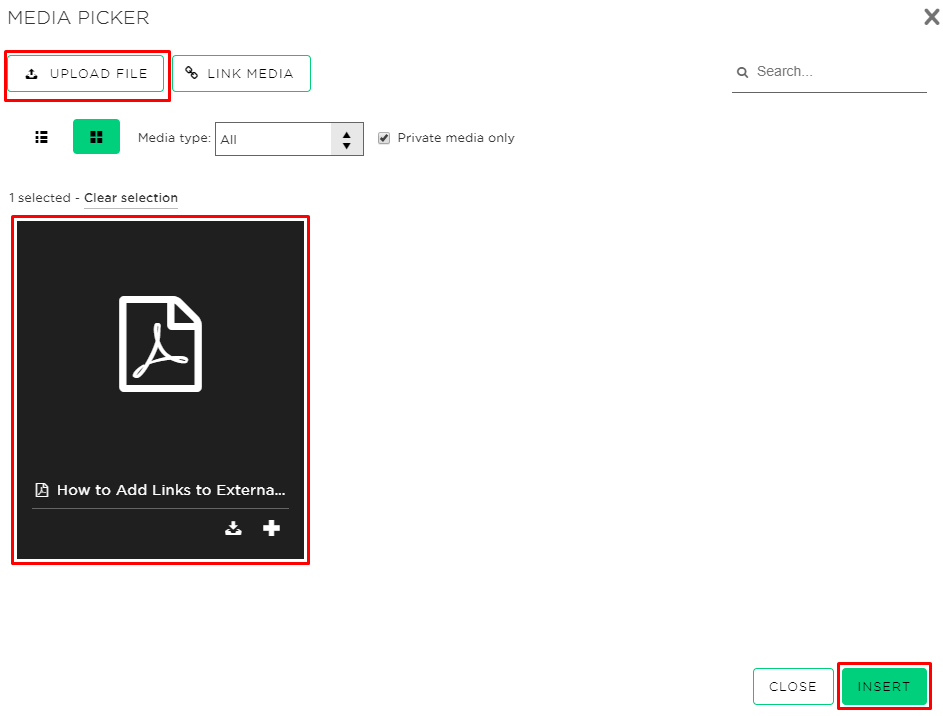The image size is (943, 716).
Task: Disable the Private media only checkbox
Action: point(384,138)
